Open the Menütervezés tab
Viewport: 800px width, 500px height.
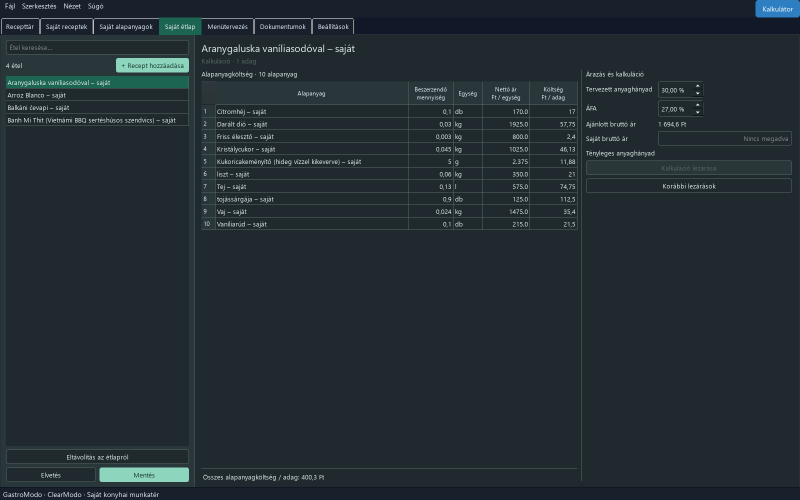228,27
